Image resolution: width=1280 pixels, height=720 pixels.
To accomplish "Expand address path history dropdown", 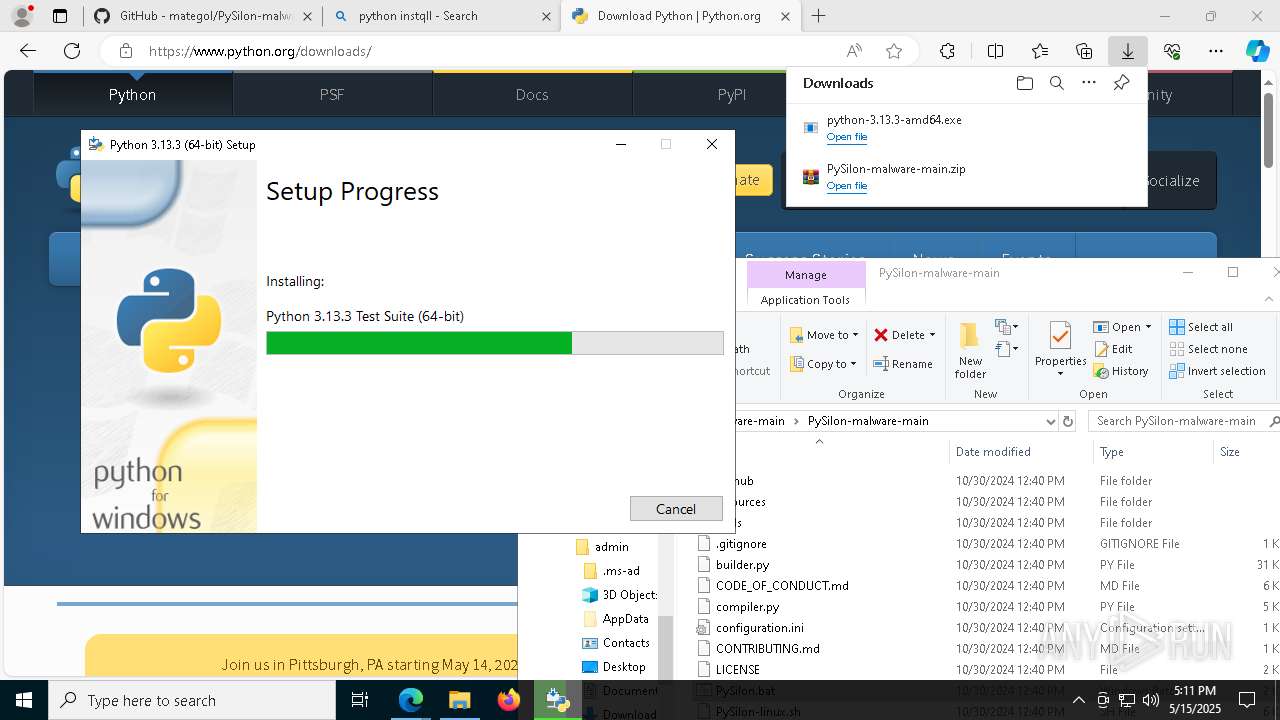I will pyautogui.click(x=1050, y=421).
